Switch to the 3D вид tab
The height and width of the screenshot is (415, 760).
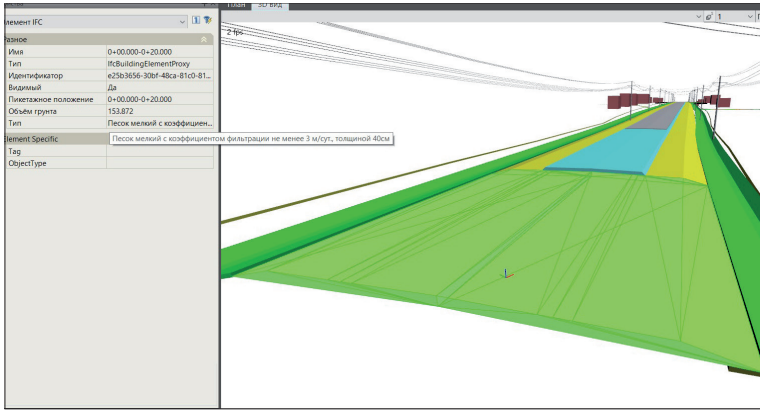pos(271,4)
